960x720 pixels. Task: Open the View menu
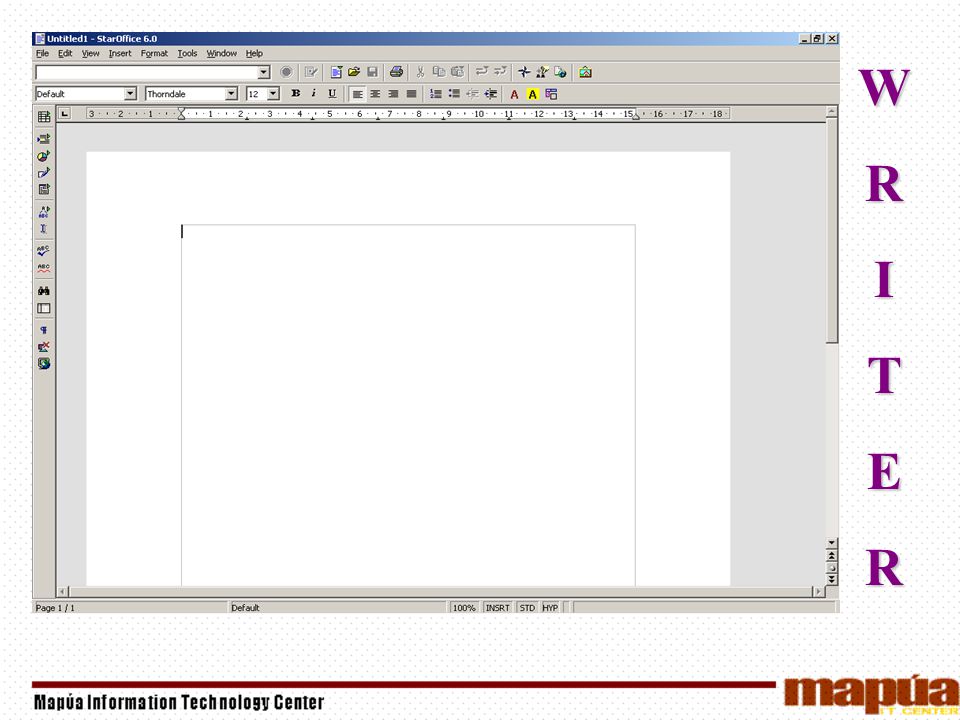[x=91, y=53]
